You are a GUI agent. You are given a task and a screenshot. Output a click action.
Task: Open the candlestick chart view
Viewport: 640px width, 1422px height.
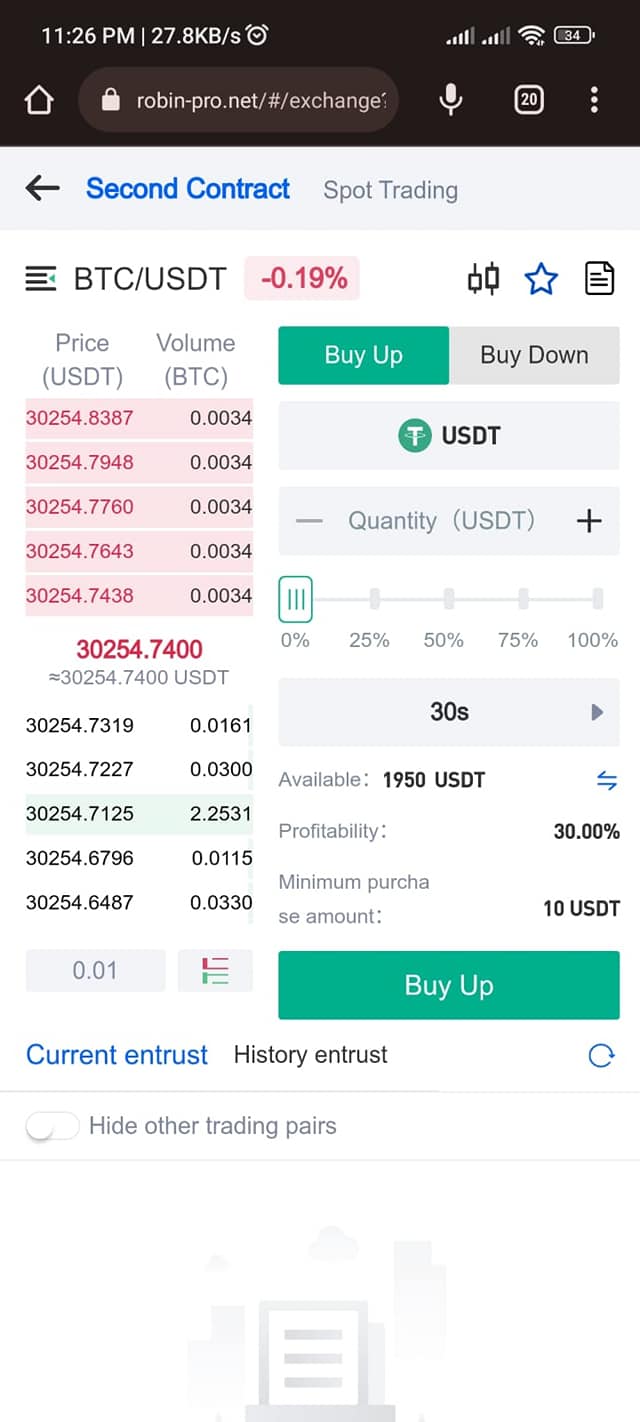pos(483,279)
